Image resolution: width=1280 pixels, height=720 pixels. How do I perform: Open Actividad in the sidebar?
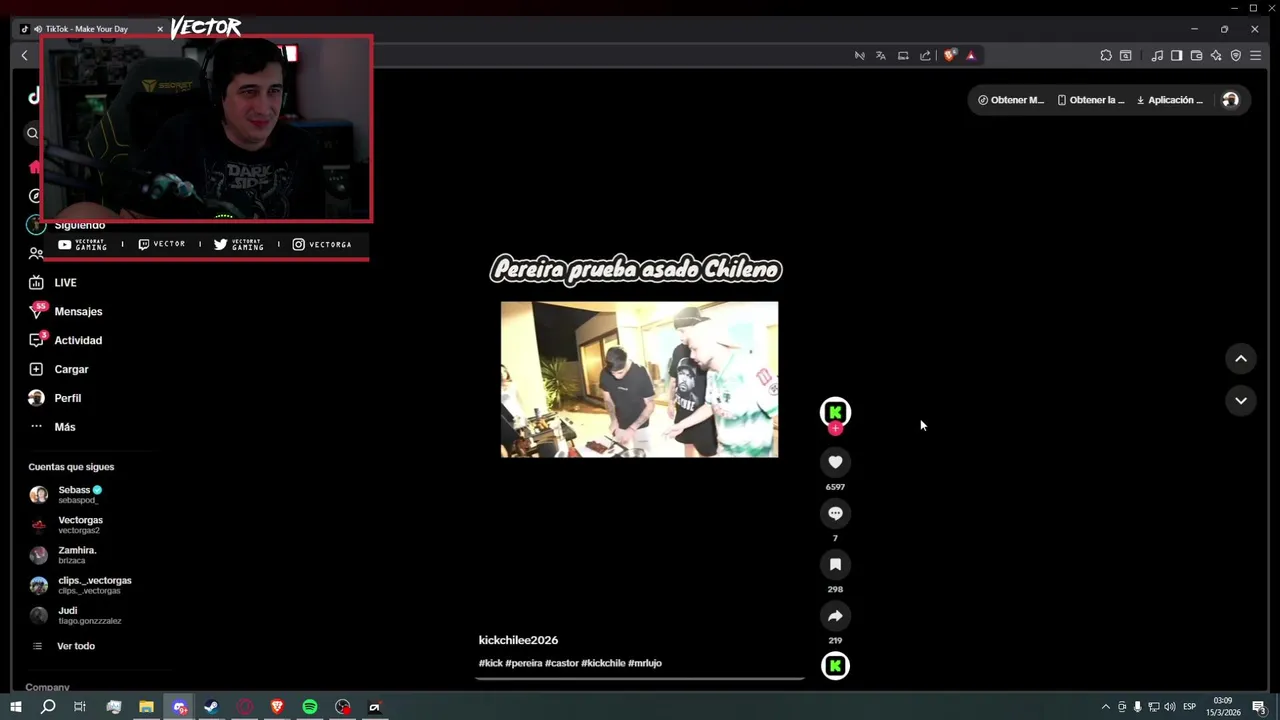[x=65, y=340]
